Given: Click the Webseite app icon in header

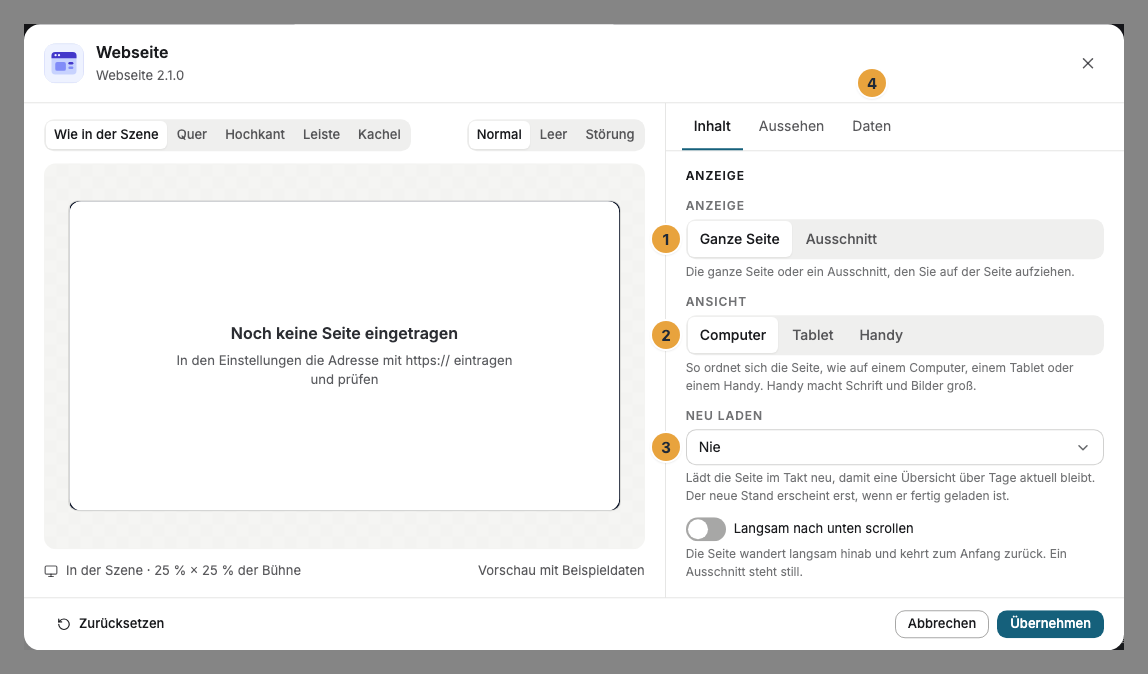Looking at the screenshot, I should point(64,63).
